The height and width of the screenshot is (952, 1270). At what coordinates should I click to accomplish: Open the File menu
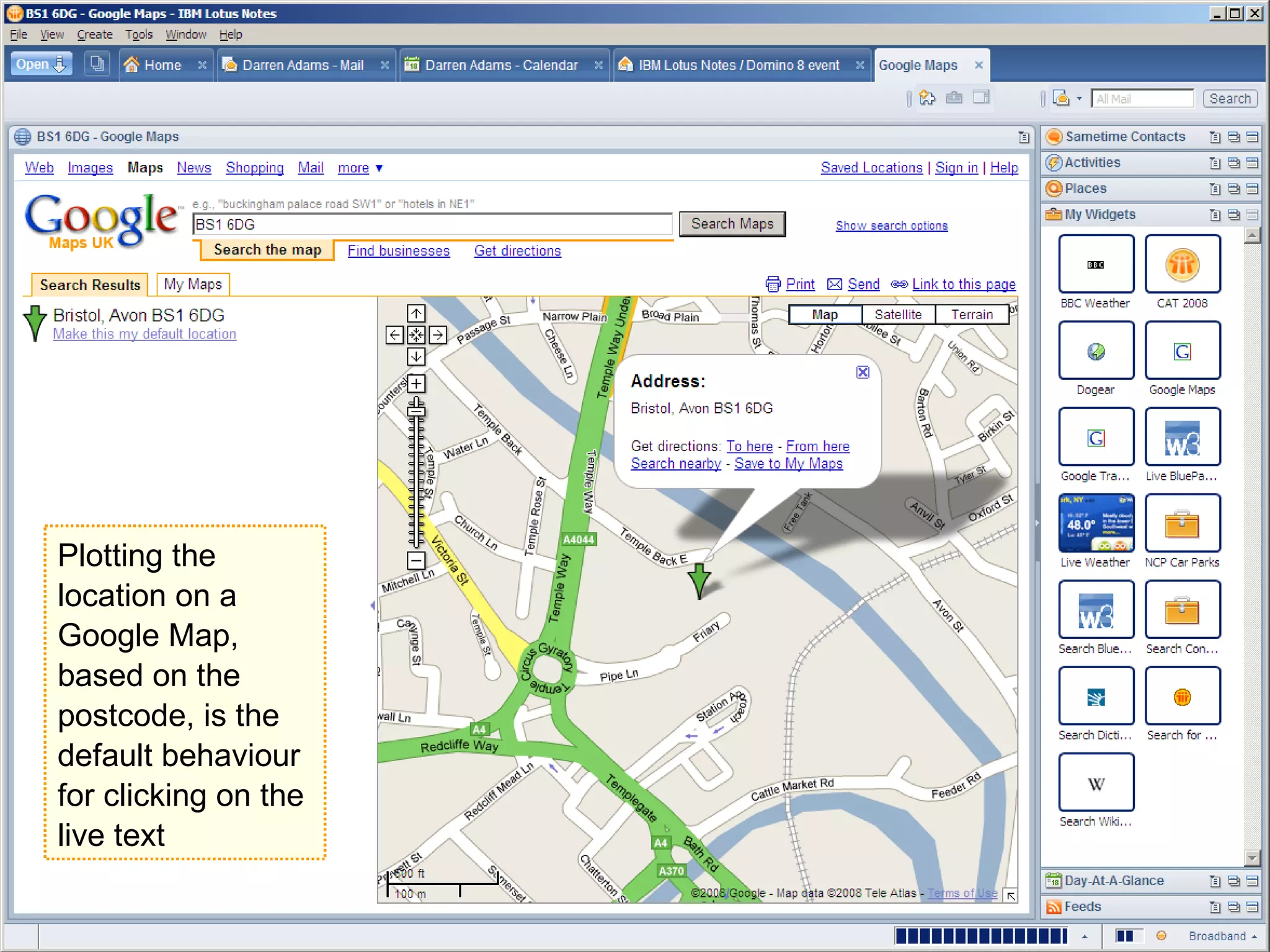18,35
